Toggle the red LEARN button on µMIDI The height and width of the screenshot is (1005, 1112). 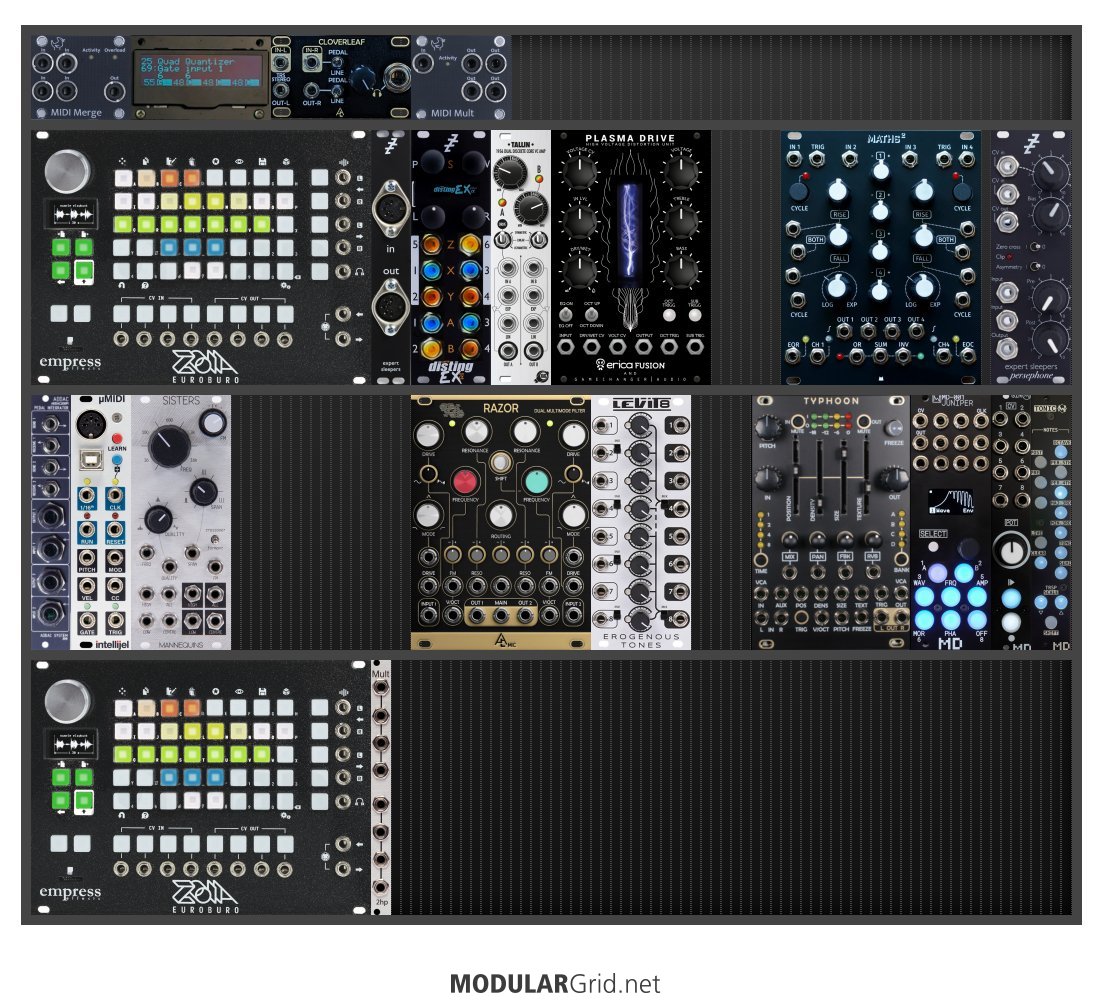116,438
